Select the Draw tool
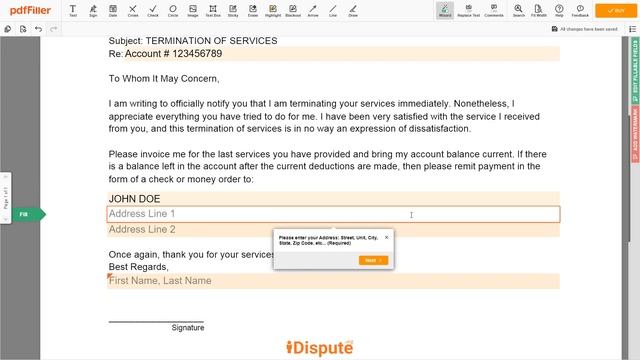The width and height of the screenshot is (640, 360). click(353, 11)
